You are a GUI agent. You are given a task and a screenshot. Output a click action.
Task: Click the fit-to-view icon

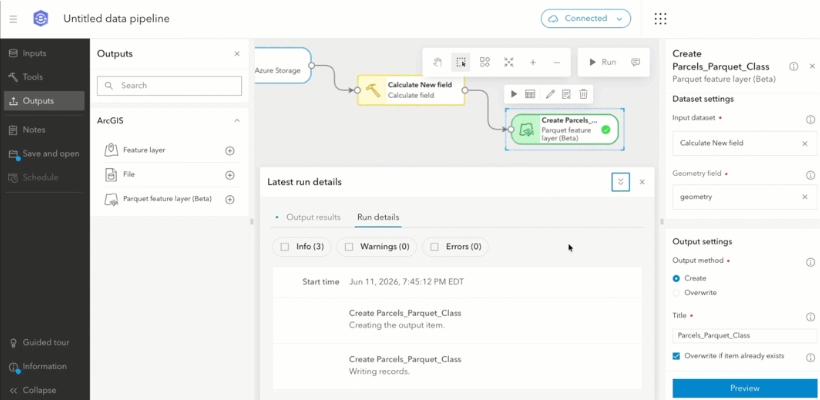(x=508, y=62)
